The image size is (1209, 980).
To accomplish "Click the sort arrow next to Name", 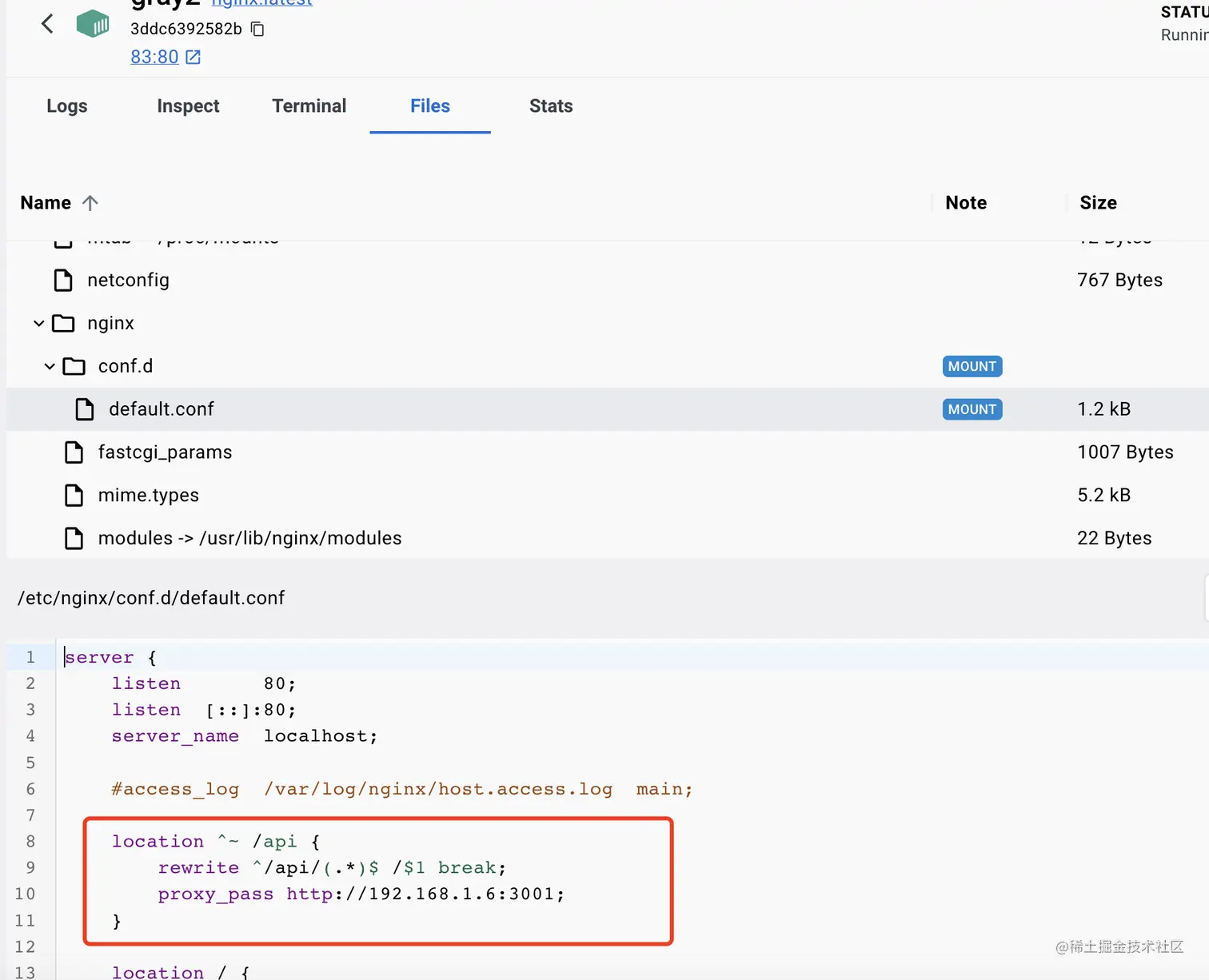I will [90, 203].
